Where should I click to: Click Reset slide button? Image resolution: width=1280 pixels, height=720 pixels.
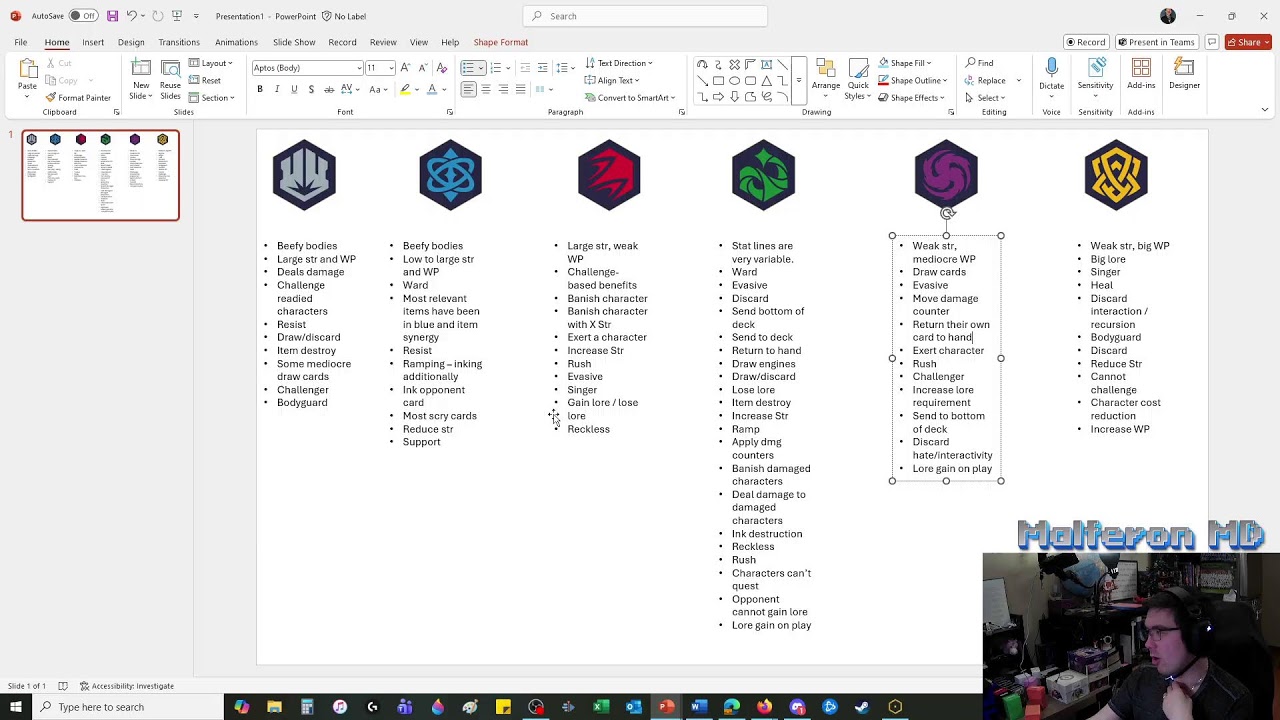(x=205, y=81)
